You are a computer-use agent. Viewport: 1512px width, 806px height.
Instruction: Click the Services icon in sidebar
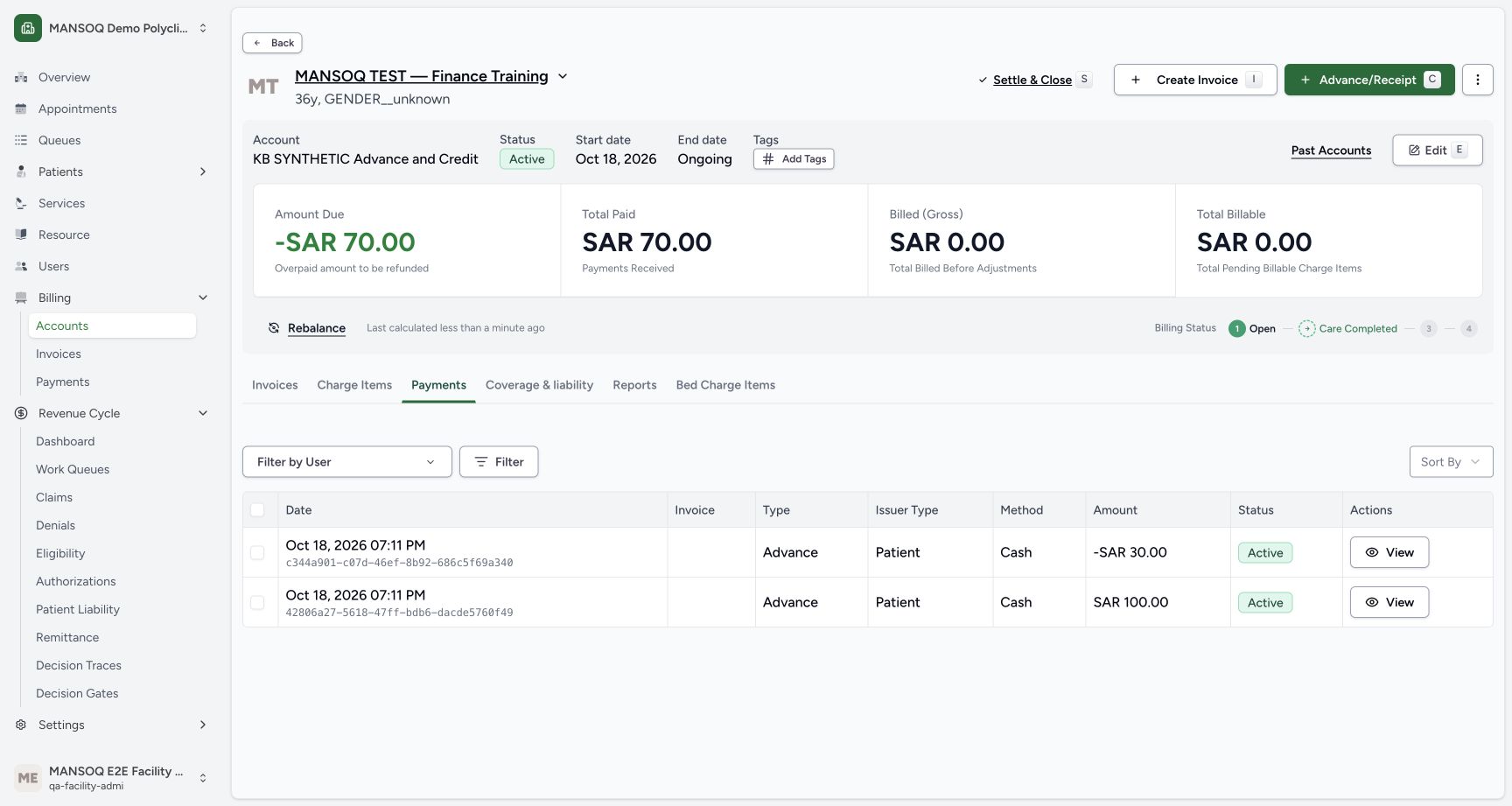coord(21,203)
